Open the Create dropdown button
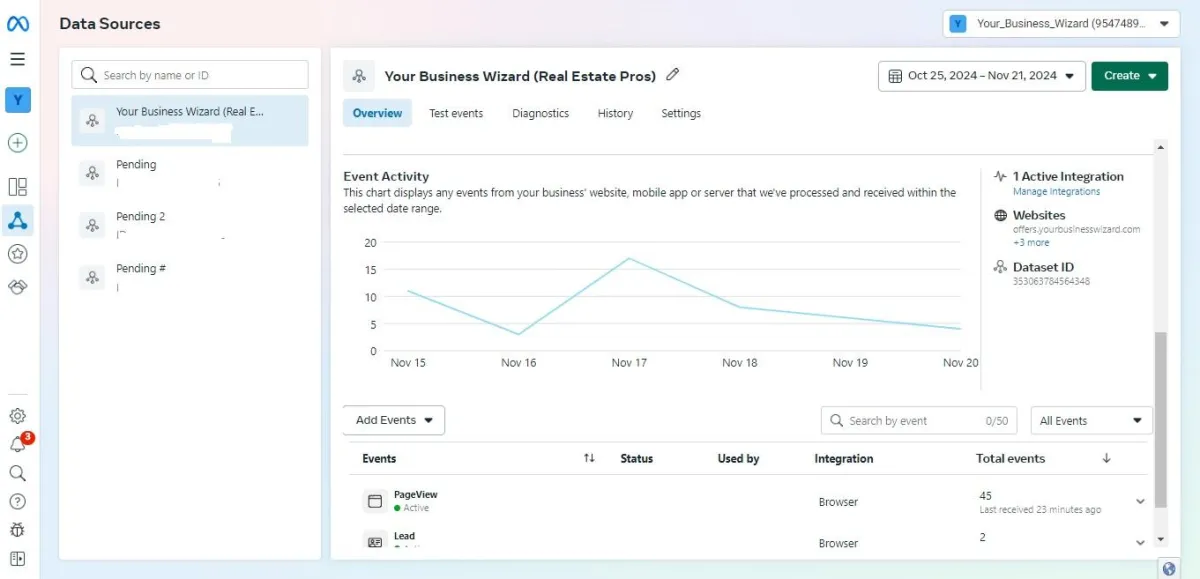Image resolution: width=1200 pixels, height=579 pixels. pos(1129,76)
